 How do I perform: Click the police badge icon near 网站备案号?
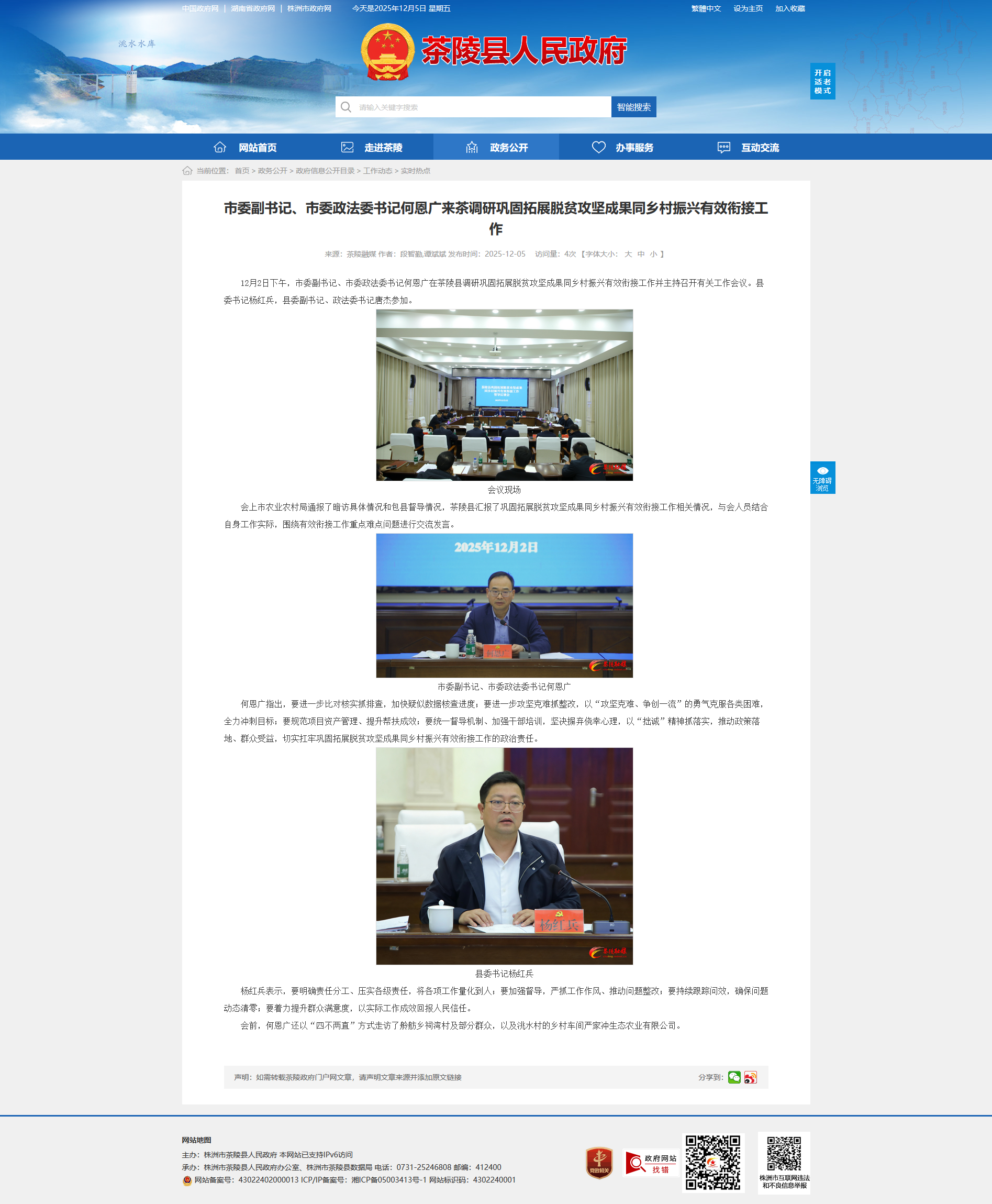[x=187, y=1180]
